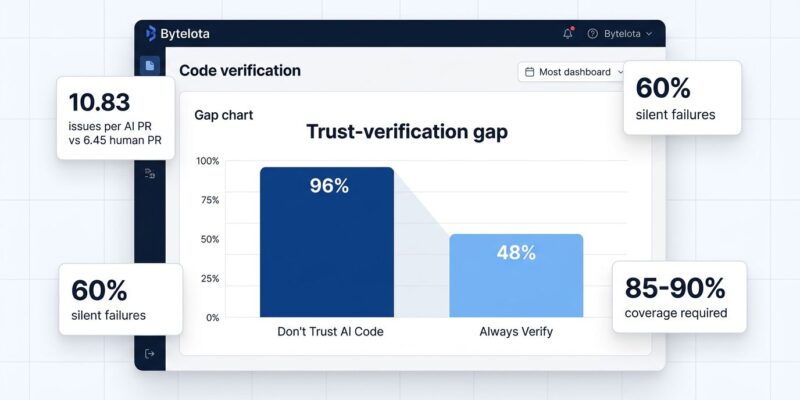Open the notifications bell
This screenshot has width=800, height=400.
click(x=568, y=34)
